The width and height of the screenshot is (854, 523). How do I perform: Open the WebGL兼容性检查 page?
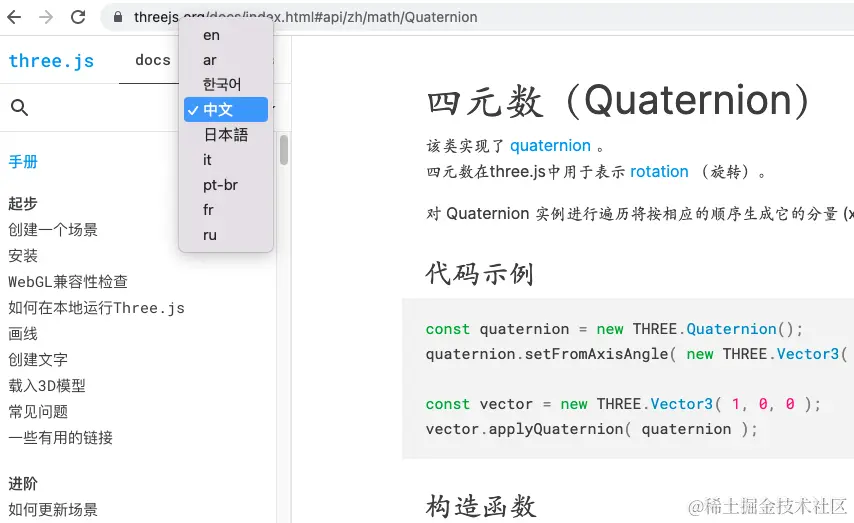(68, 282)
